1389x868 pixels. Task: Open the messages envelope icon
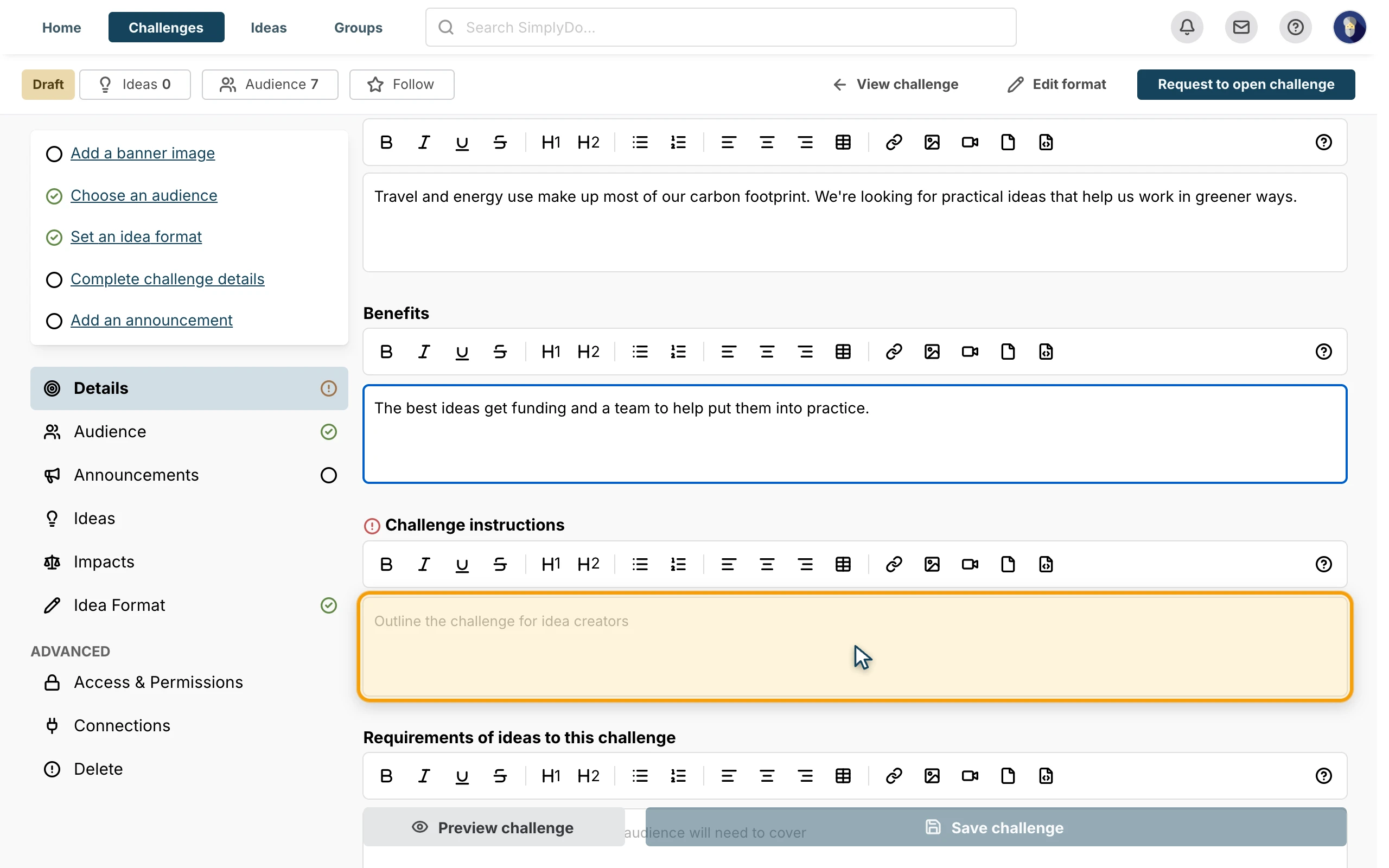1241,27
